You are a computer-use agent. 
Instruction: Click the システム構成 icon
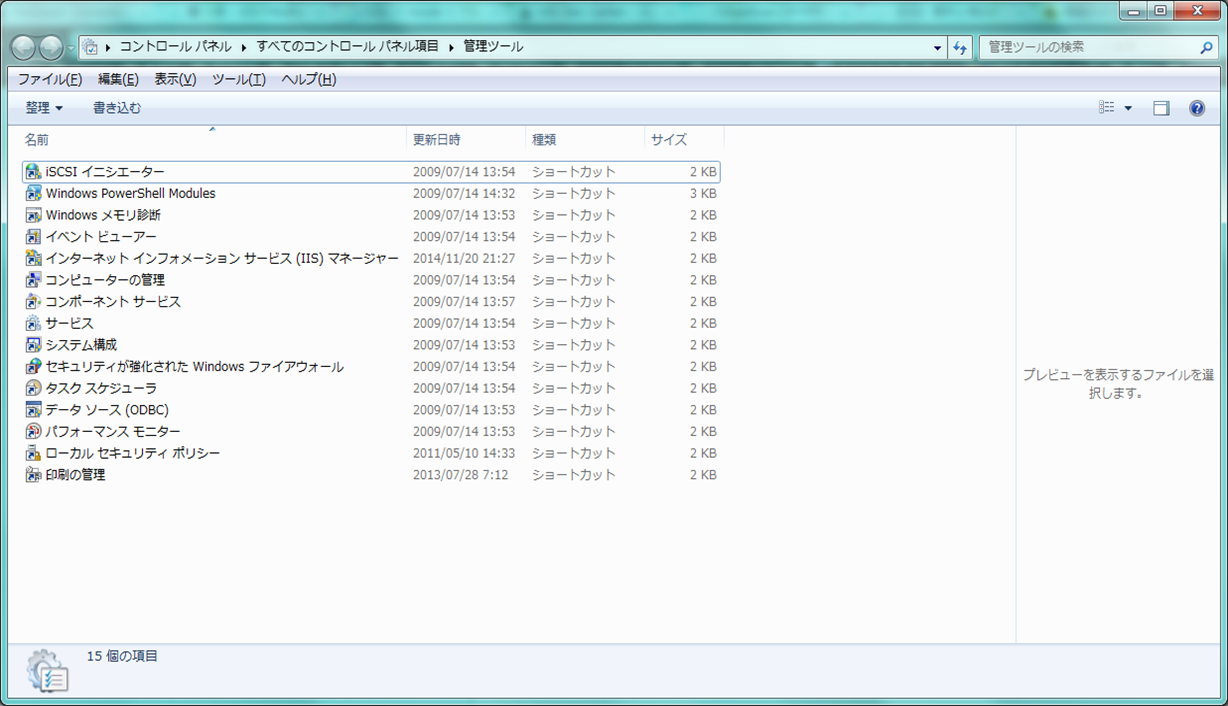[x=33, y=345]
